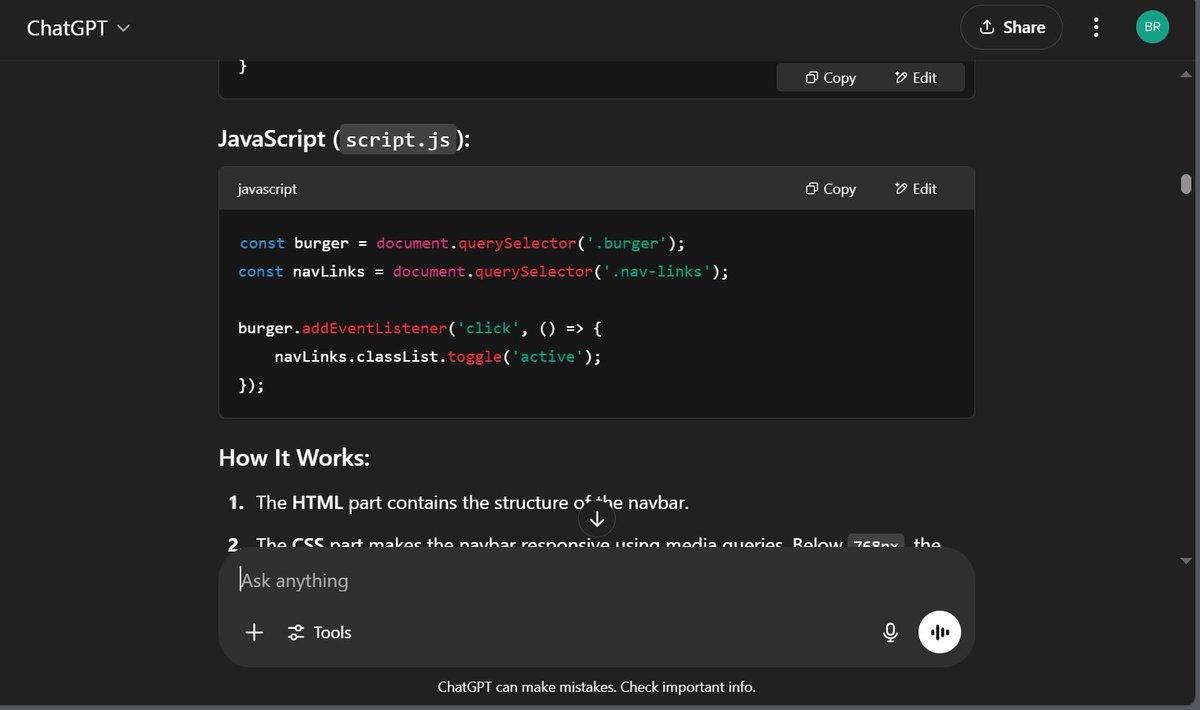Click the scroll-to-bottom arrow button
1200x710 pixels.
[597, 519]
